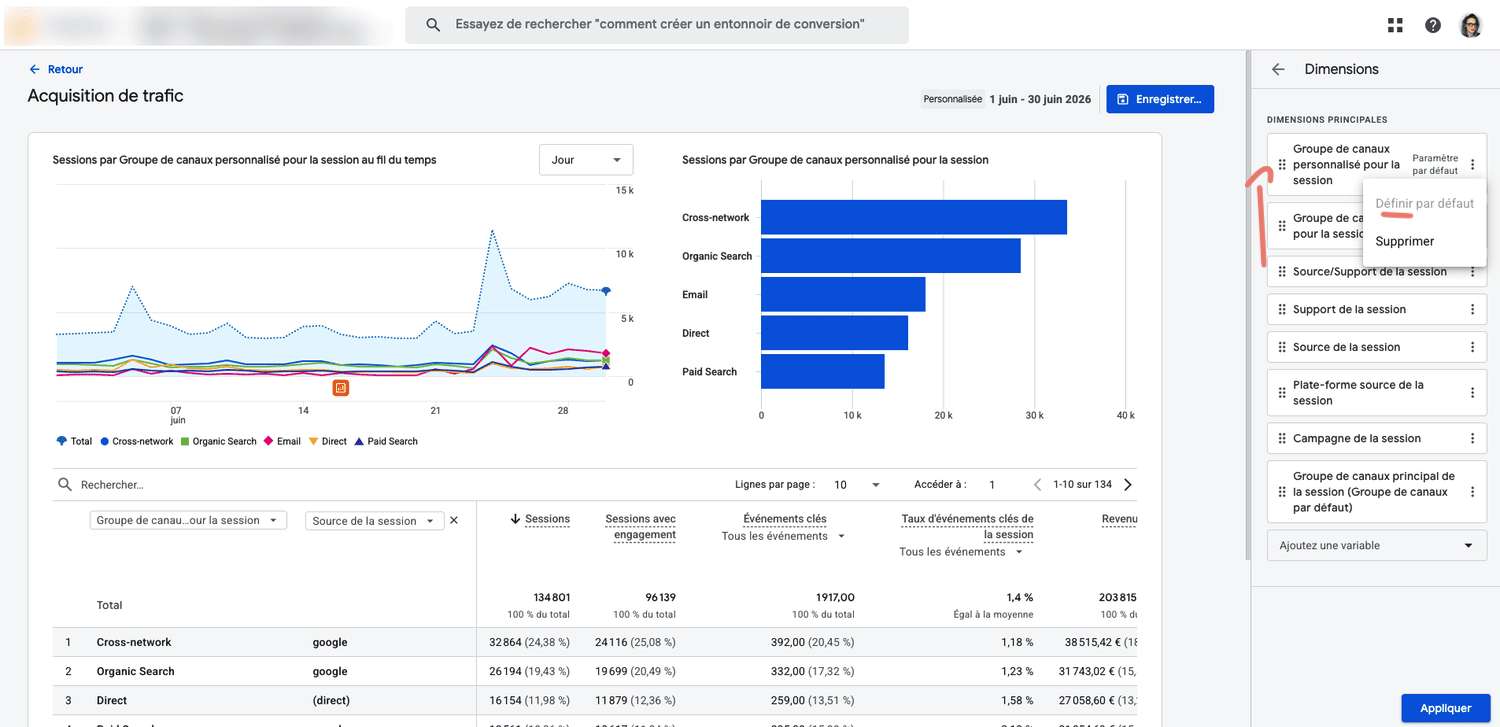Sort by Sessions avec engagement column

(x=640, y=527)
